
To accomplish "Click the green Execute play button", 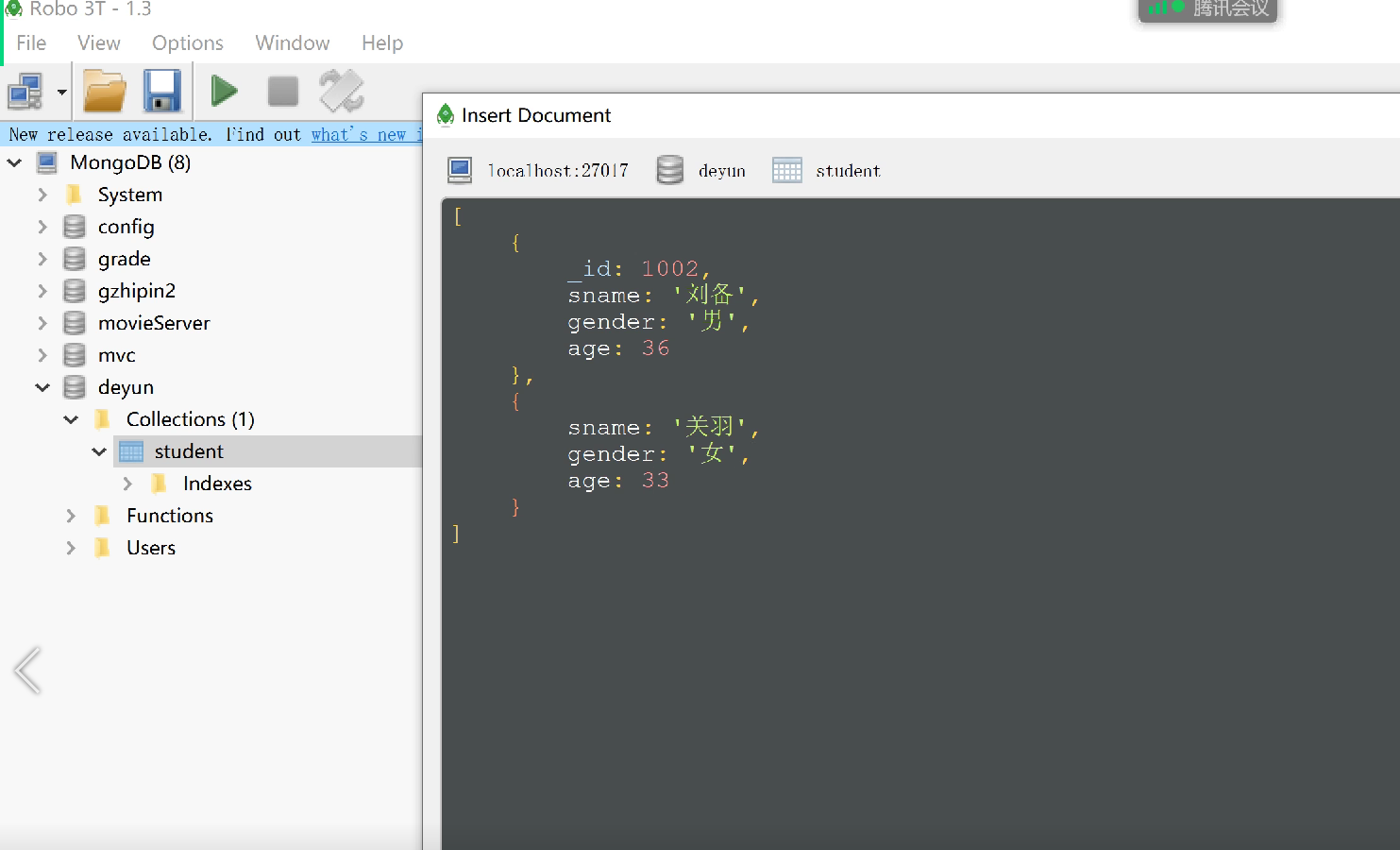I will point(224,92).
